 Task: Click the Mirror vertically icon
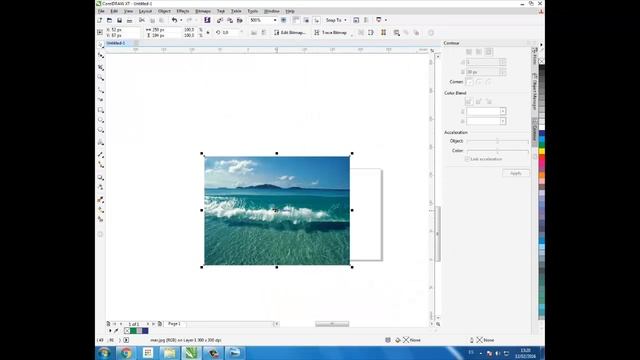[x=264, y=32]
